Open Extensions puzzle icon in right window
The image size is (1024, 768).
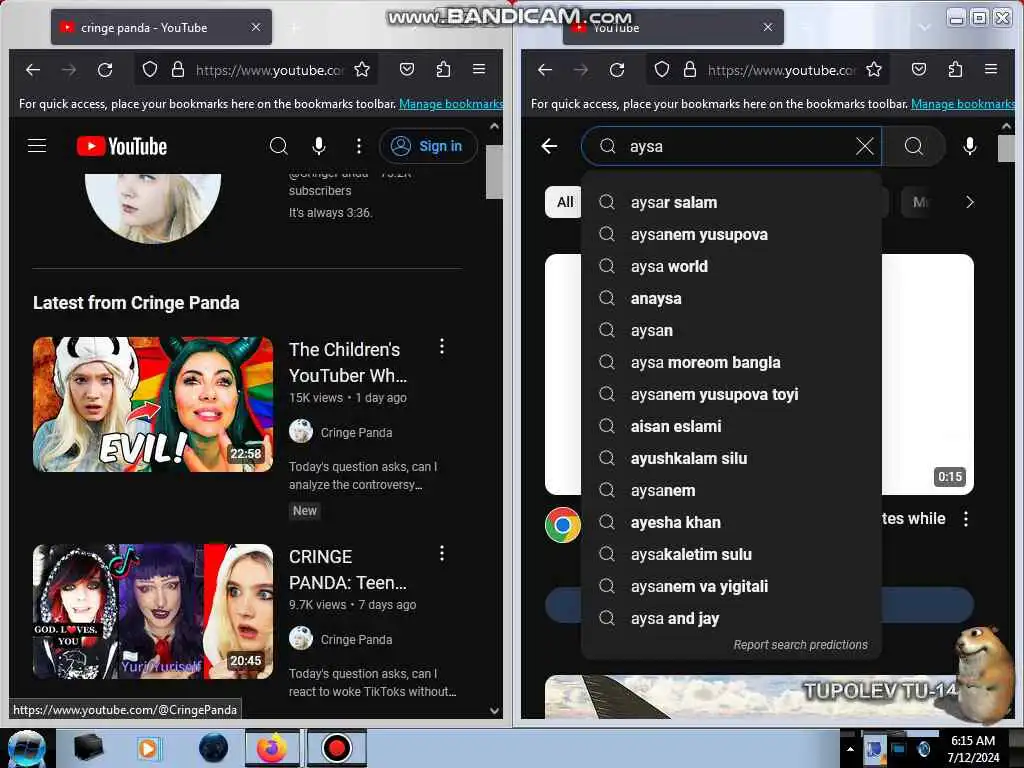pos(955,69)
